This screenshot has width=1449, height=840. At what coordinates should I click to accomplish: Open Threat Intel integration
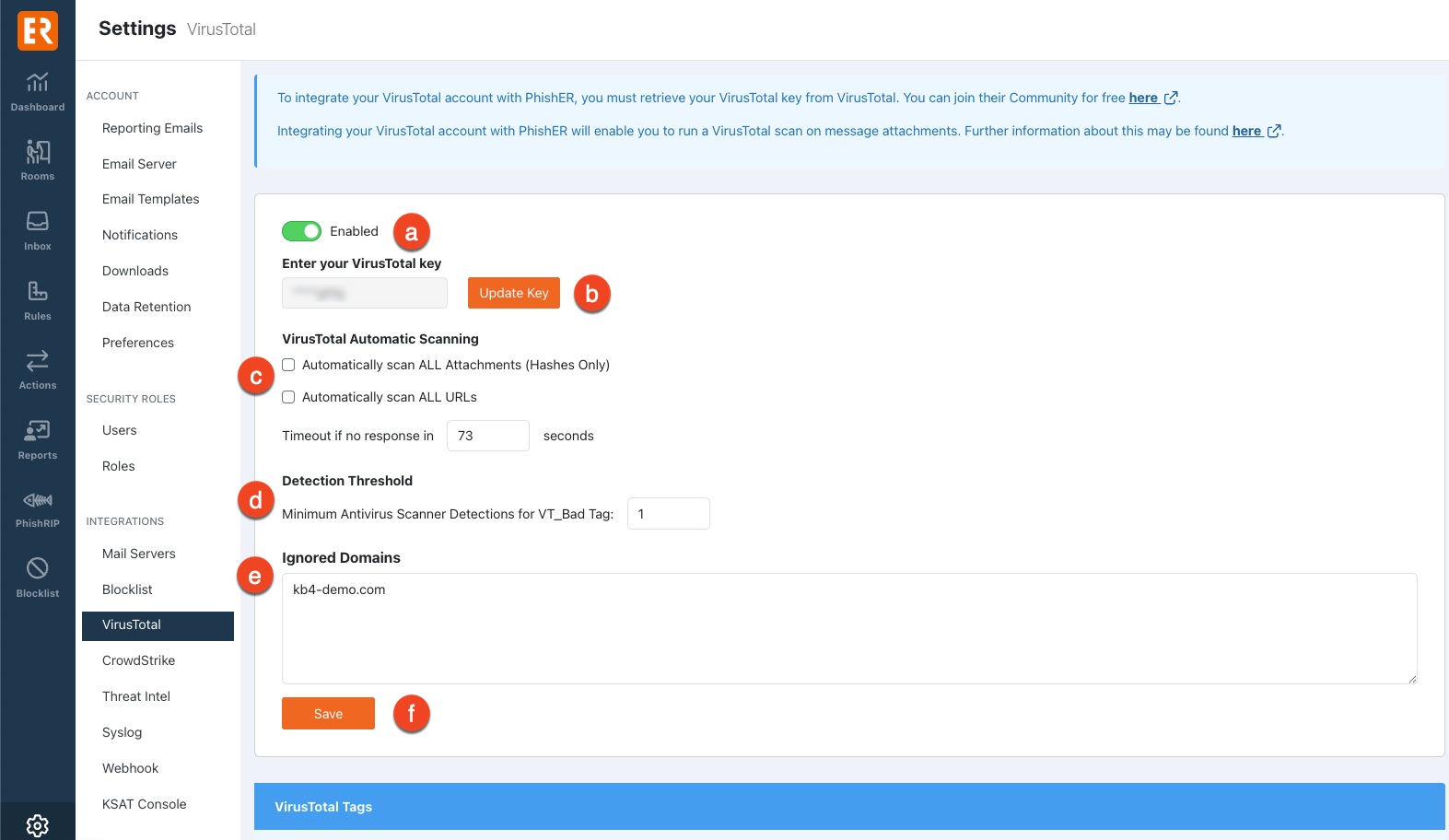pyautogui.click(x=136, y=696)
